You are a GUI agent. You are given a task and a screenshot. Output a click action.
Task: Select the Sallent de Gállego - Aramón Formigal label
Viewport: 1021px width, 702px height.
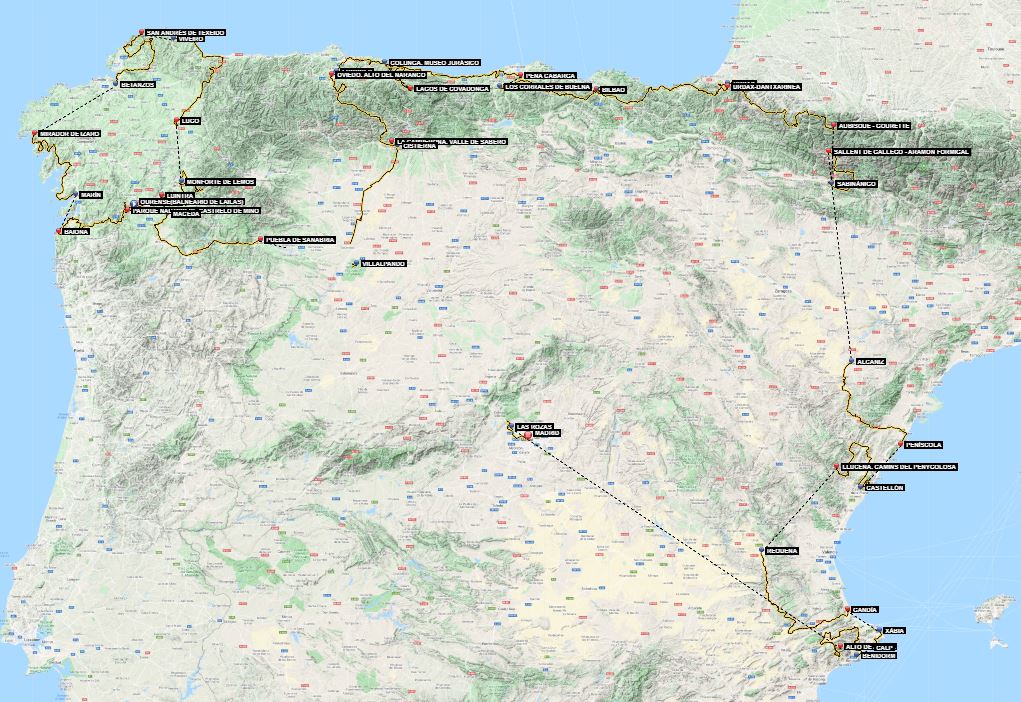click(901, 152)
